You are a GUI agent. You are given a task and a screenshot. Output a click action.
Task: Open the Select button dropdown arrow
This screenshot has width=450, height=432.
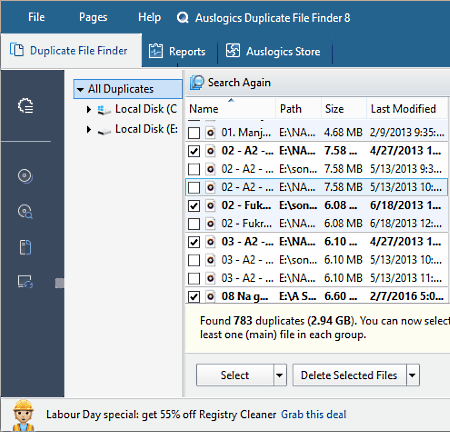coord(280,375)
